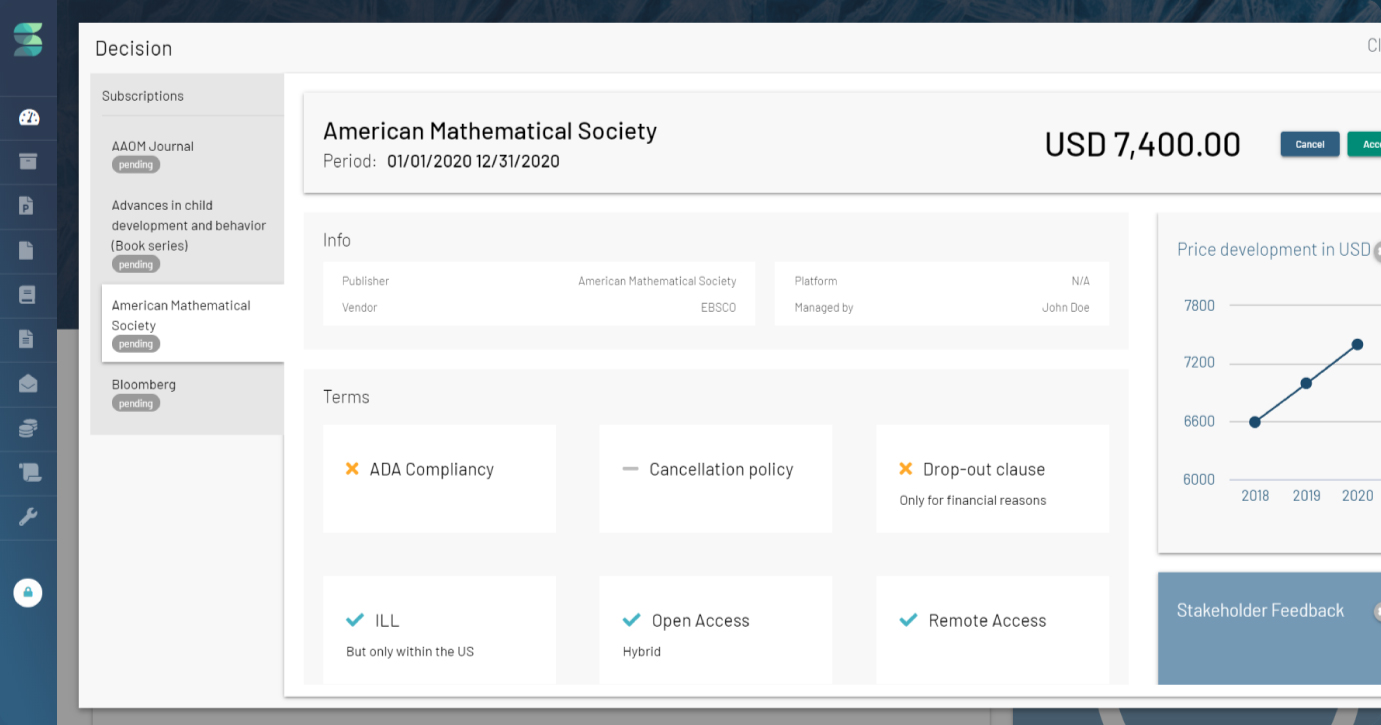
Task: Click the blue Cancel button
Action: click(1310, 144)
